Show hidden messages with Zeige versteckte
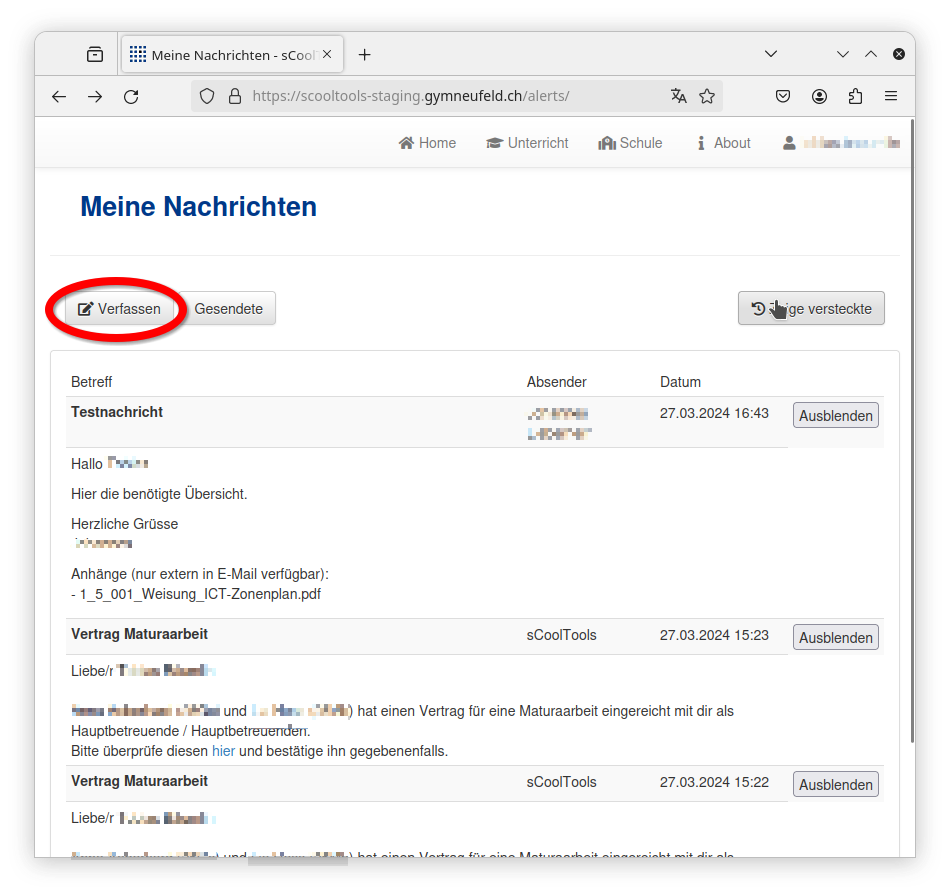The height and width of the screenshot is (895, 950). tap(811, 309)
